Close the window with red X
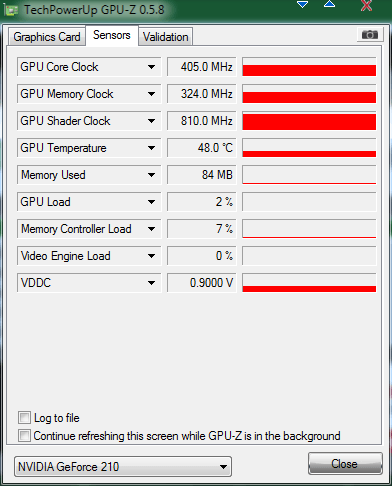Viewport: 392px width, 486px height. click(x=366, y=5)
